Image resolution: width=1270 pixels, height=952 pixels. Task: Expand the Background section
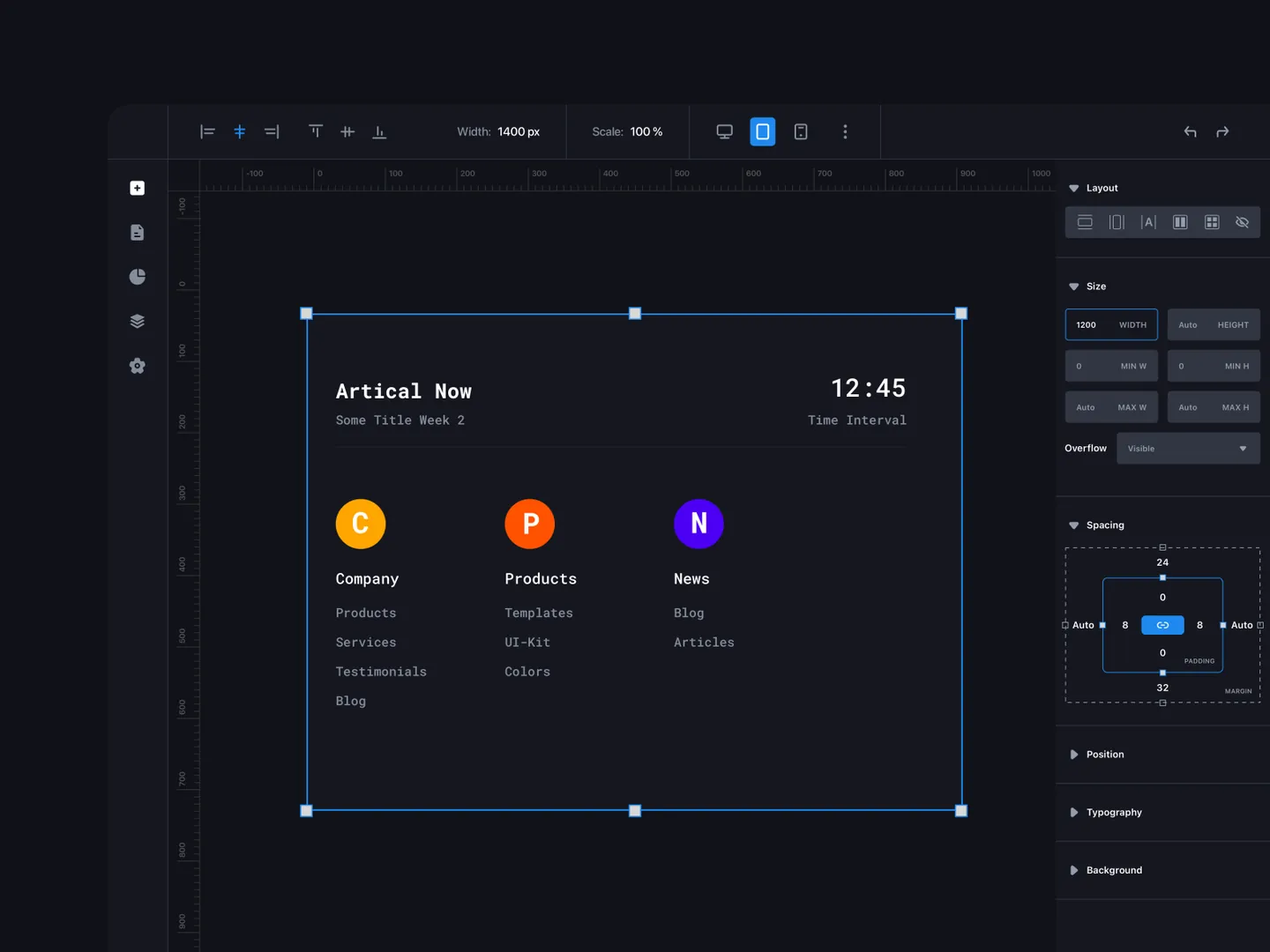[x=1113, y=870]
